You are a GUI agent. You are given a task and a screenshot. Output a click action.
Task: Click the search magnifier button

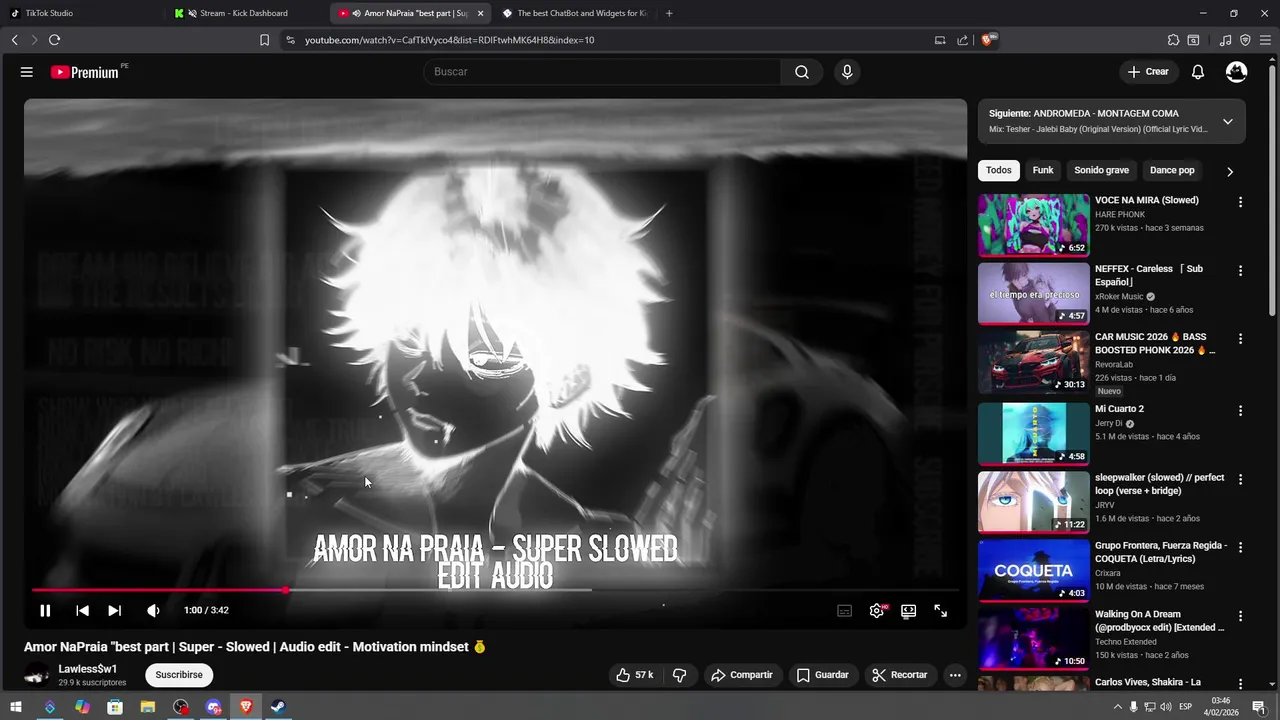[802, 72]
